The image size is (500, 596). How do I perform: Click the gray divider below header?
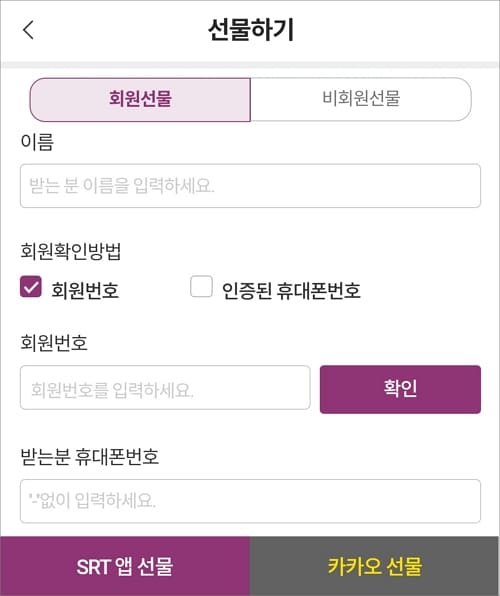coord(250,65)
